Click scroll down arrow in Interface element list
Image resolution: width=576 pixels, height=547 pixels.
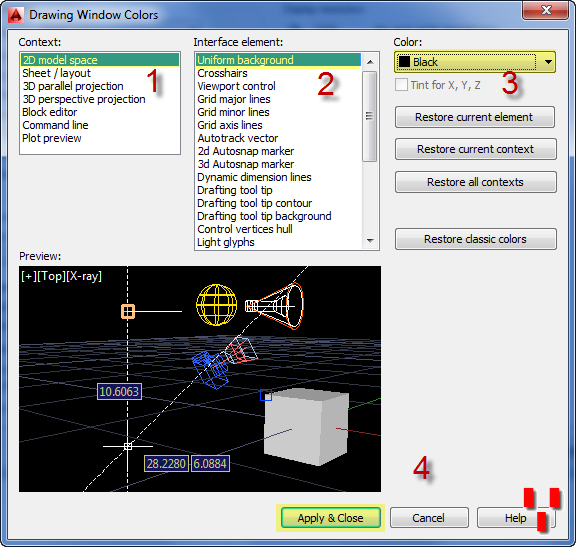(370, 241)
